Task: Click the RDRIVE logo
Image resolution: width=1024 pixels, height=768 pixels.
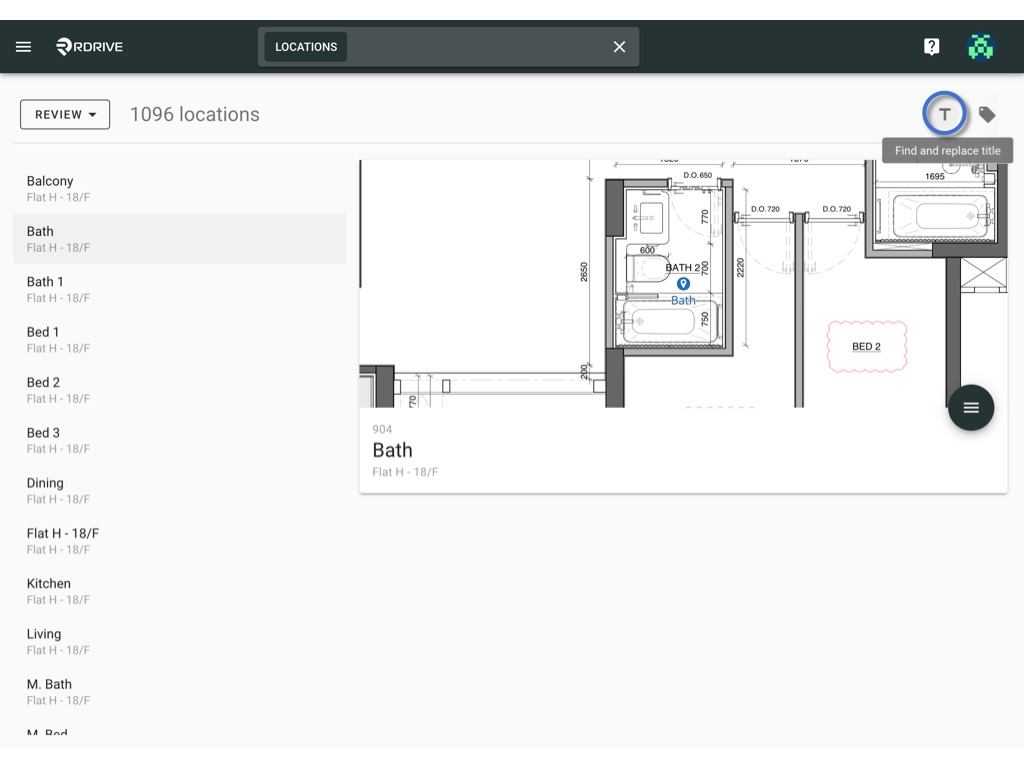Action: pyautogui.click(x=89, y=46)
